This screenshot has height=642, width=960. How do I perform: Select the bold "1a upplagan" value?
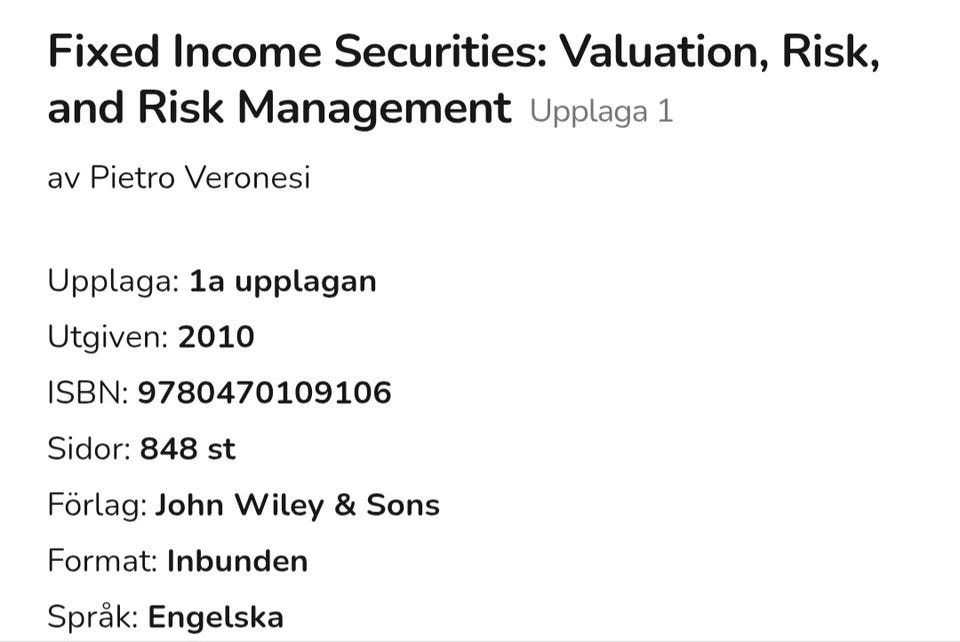(283, 281)
